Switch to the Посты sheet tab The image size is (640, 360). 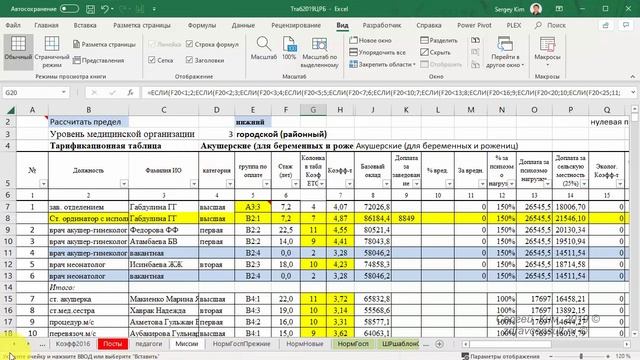point(113,344)
